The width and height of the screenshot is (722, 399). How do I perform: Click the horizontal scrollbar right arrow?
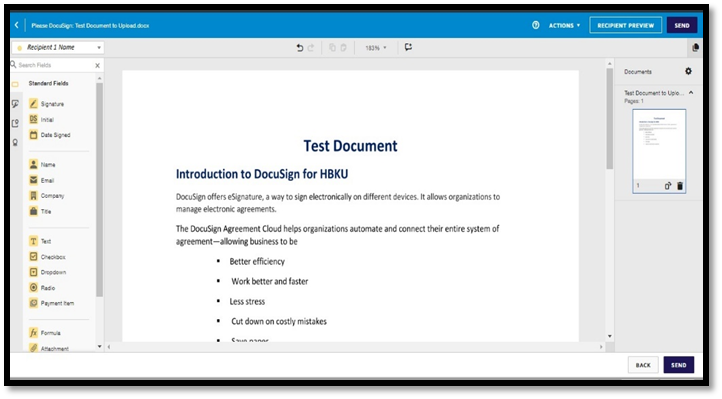(x=601, y=347)
